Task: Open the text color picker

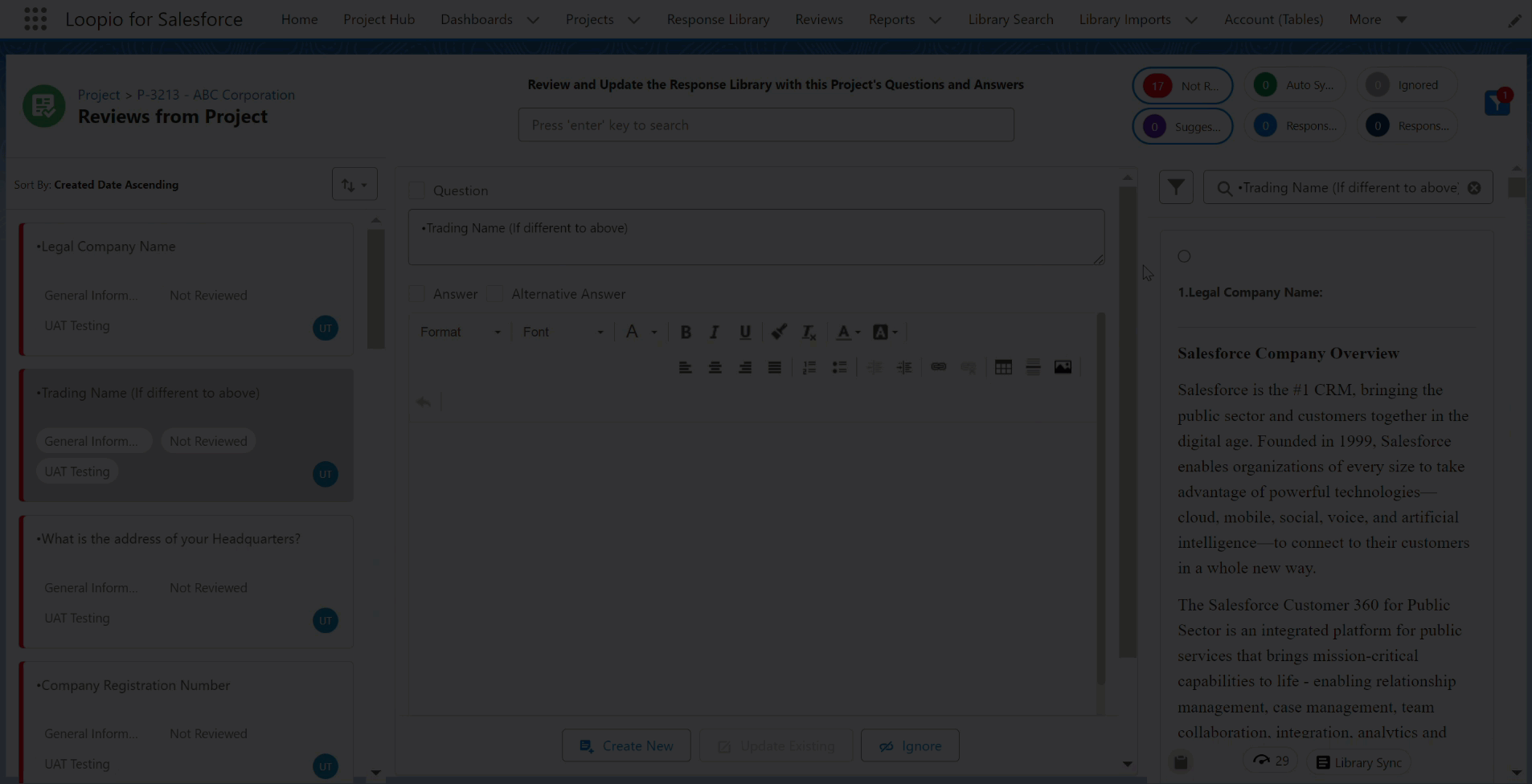Action: pos(848,332)
